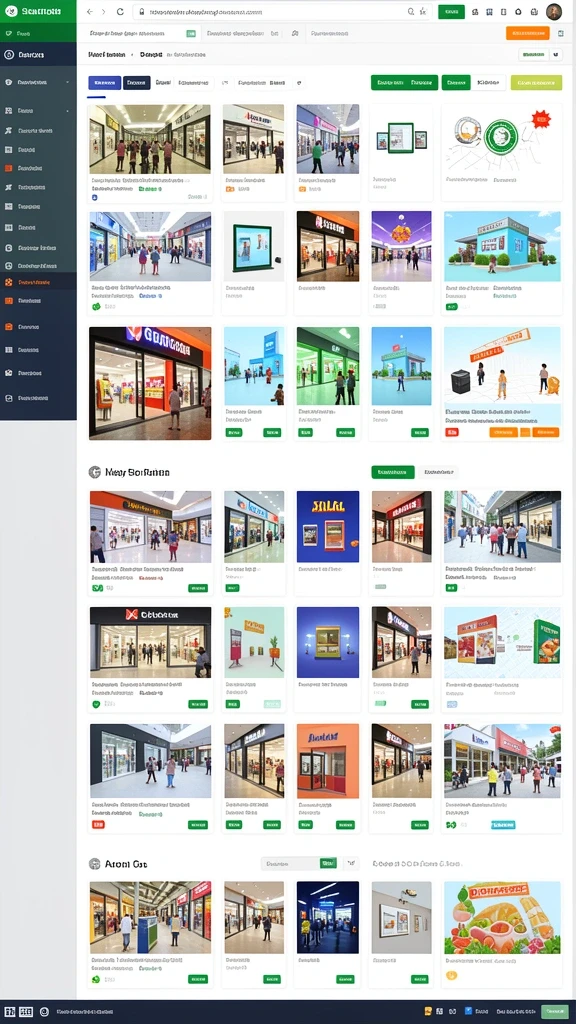Select the blue active filter tab
The width and height of the screenshot is (576, 1024).
104,83
